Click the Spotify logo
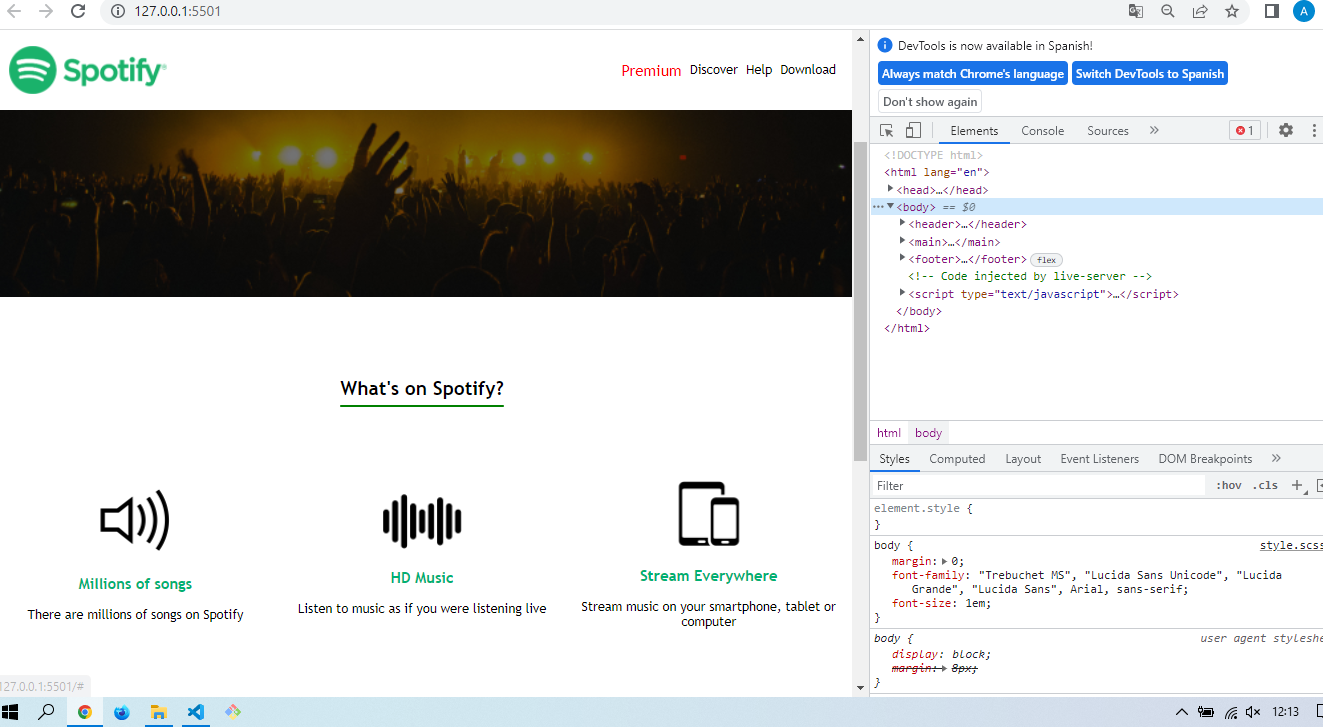The height and width of the screenshot is (727, 1323). point(86,70)
